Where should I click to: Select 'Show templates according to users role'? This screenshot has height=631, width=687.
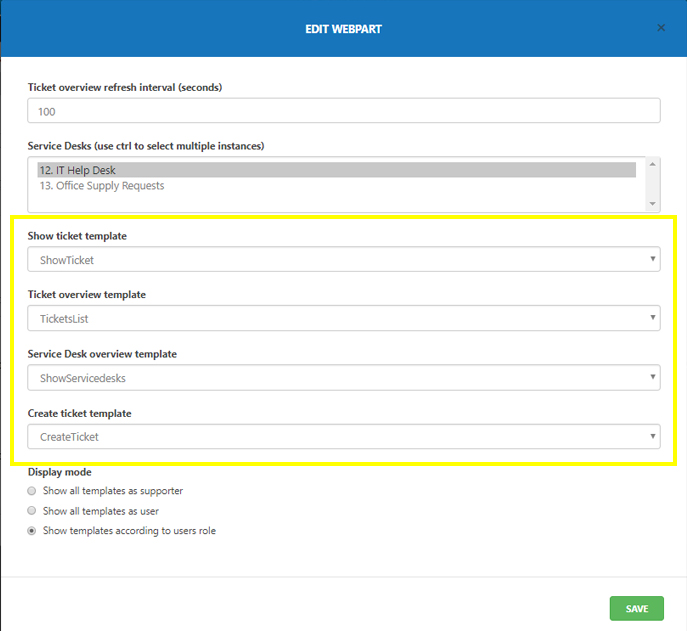33,531
